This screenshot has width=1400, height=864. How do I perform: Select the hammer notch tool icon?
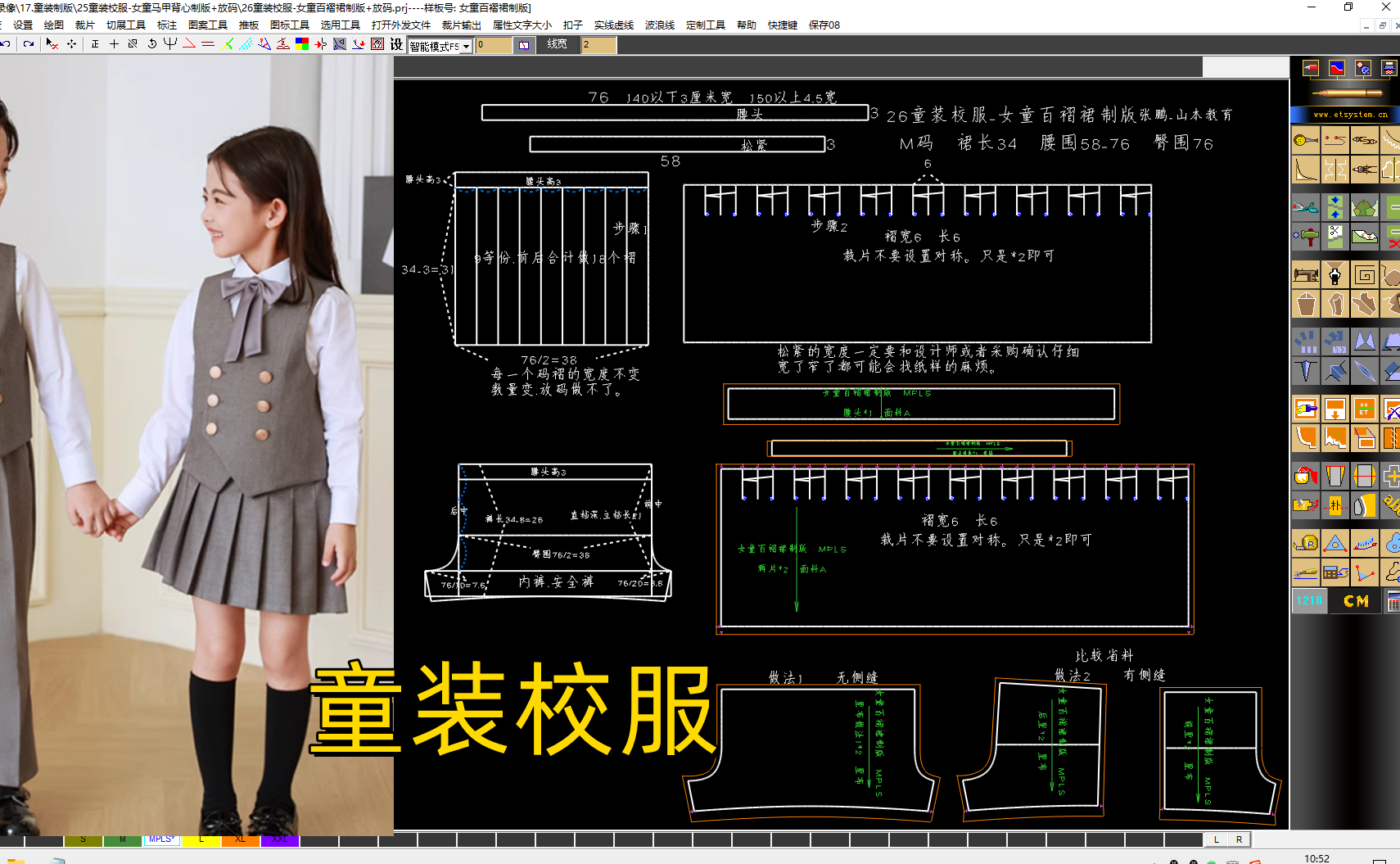(1306, 237)
